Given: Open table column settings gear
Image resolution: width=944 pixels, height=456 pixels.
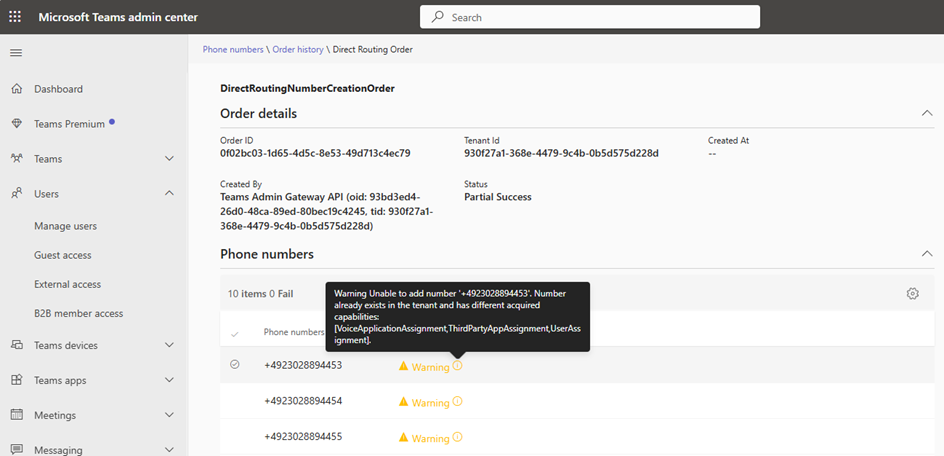Looking at the screenshot, I should [913, 293].
